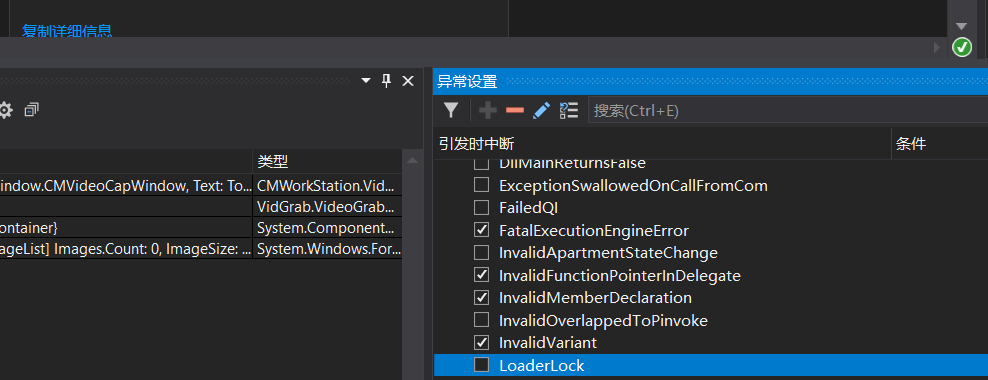Open settings gear icon in left panel
Screen dimensions: 988x380
pos(6,111)
